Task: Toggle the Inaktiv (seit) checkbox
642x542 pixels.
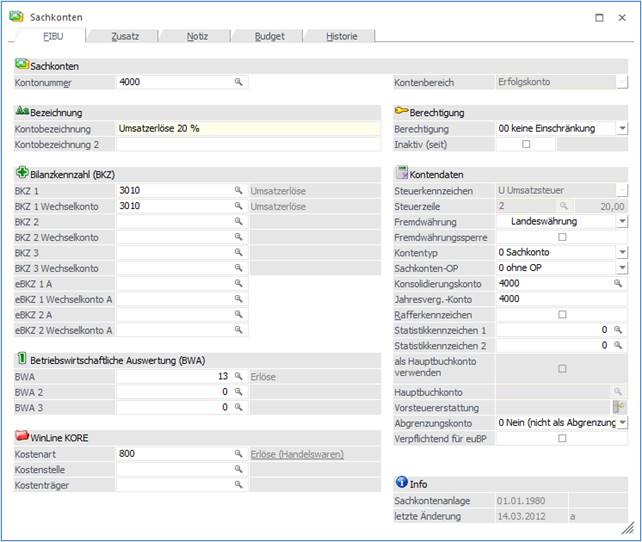Action: 526,144
